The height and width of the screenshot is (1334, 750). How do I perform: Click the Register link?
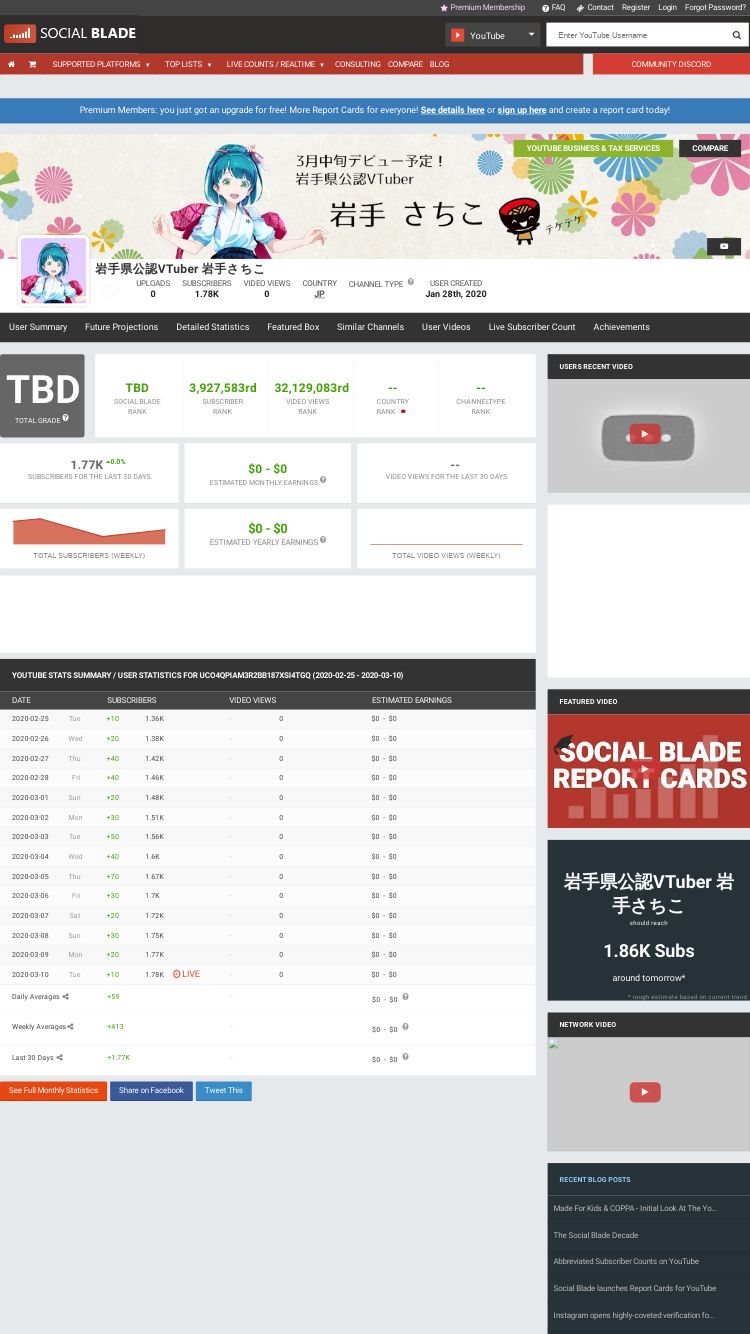point(636,7)
